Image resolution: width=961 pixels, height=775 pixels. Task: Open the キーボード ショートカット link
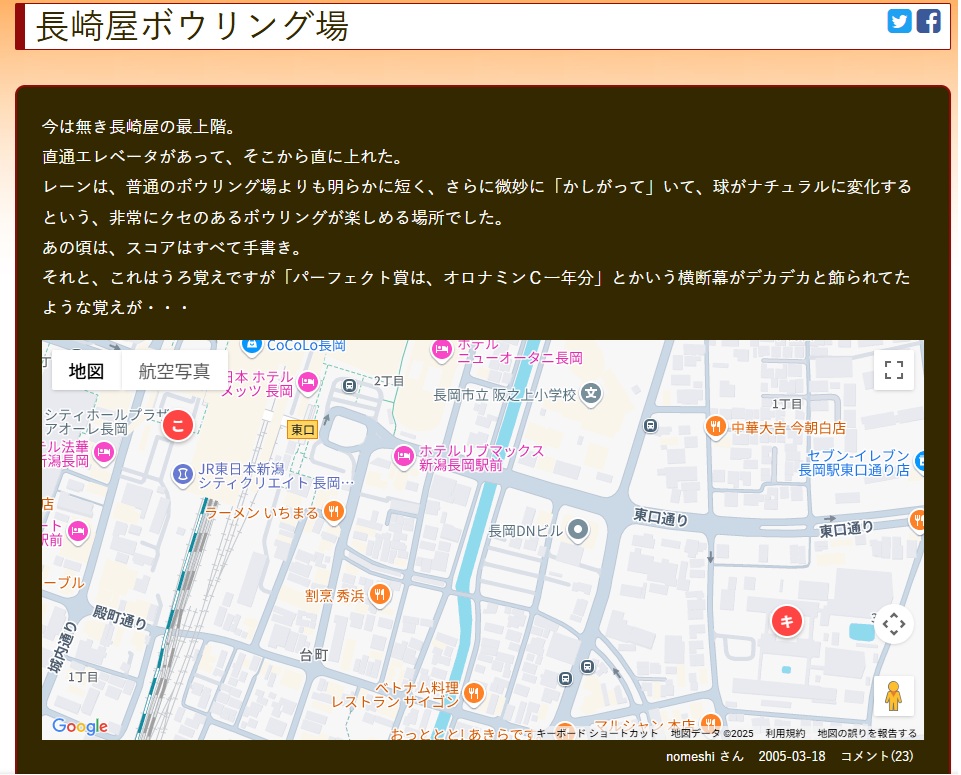[597, 733]
